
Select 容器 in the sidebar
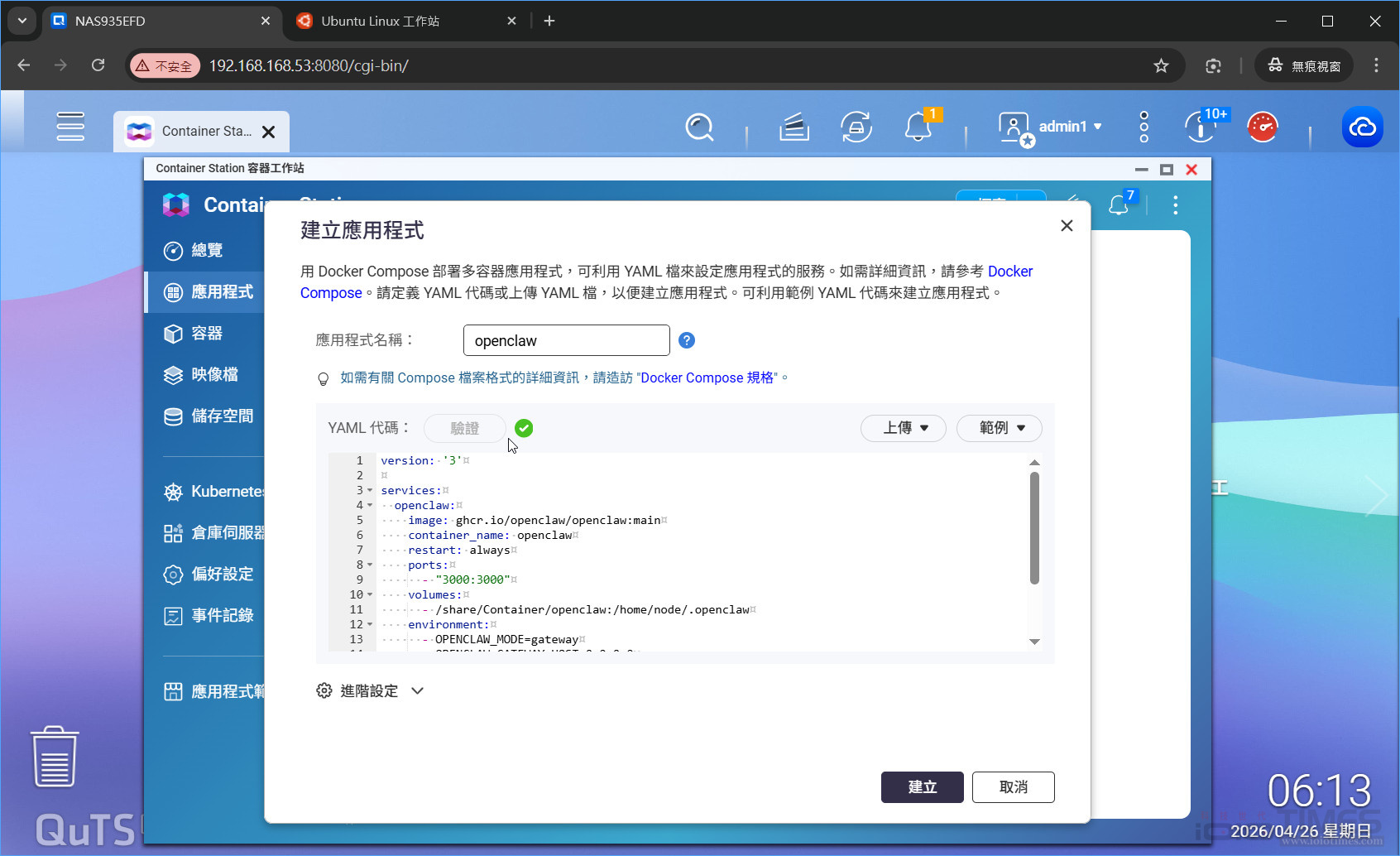(x=206, y=334)
